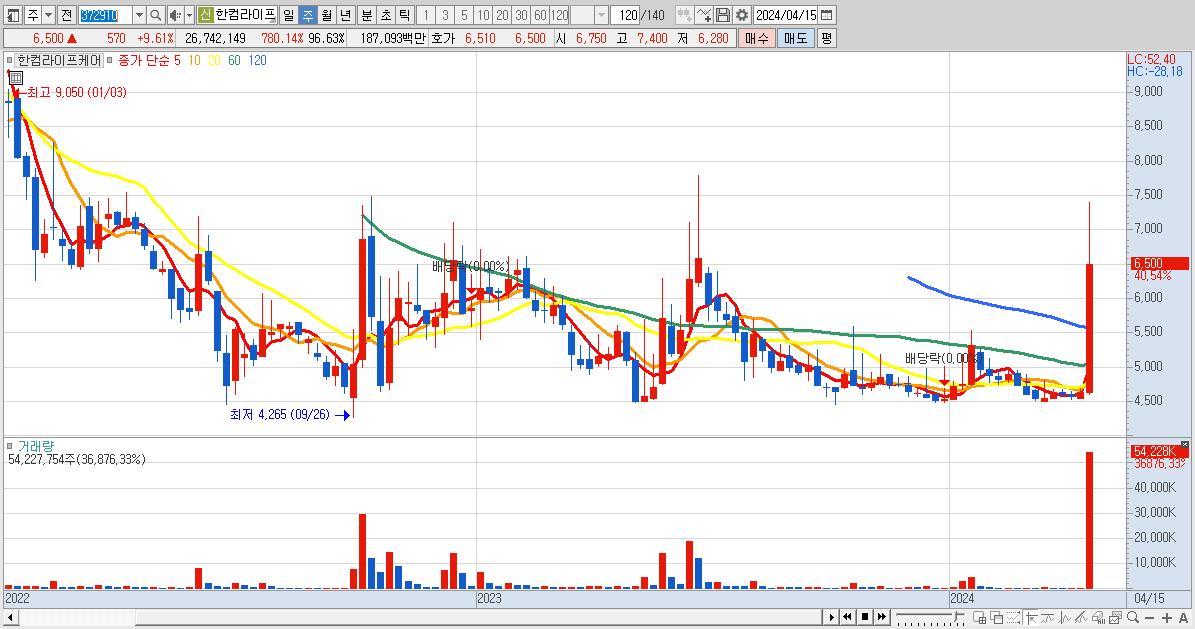Adjust the chart zoom density slider
This screenshot has height=629, width=1195.
click(x=931, y=617)
